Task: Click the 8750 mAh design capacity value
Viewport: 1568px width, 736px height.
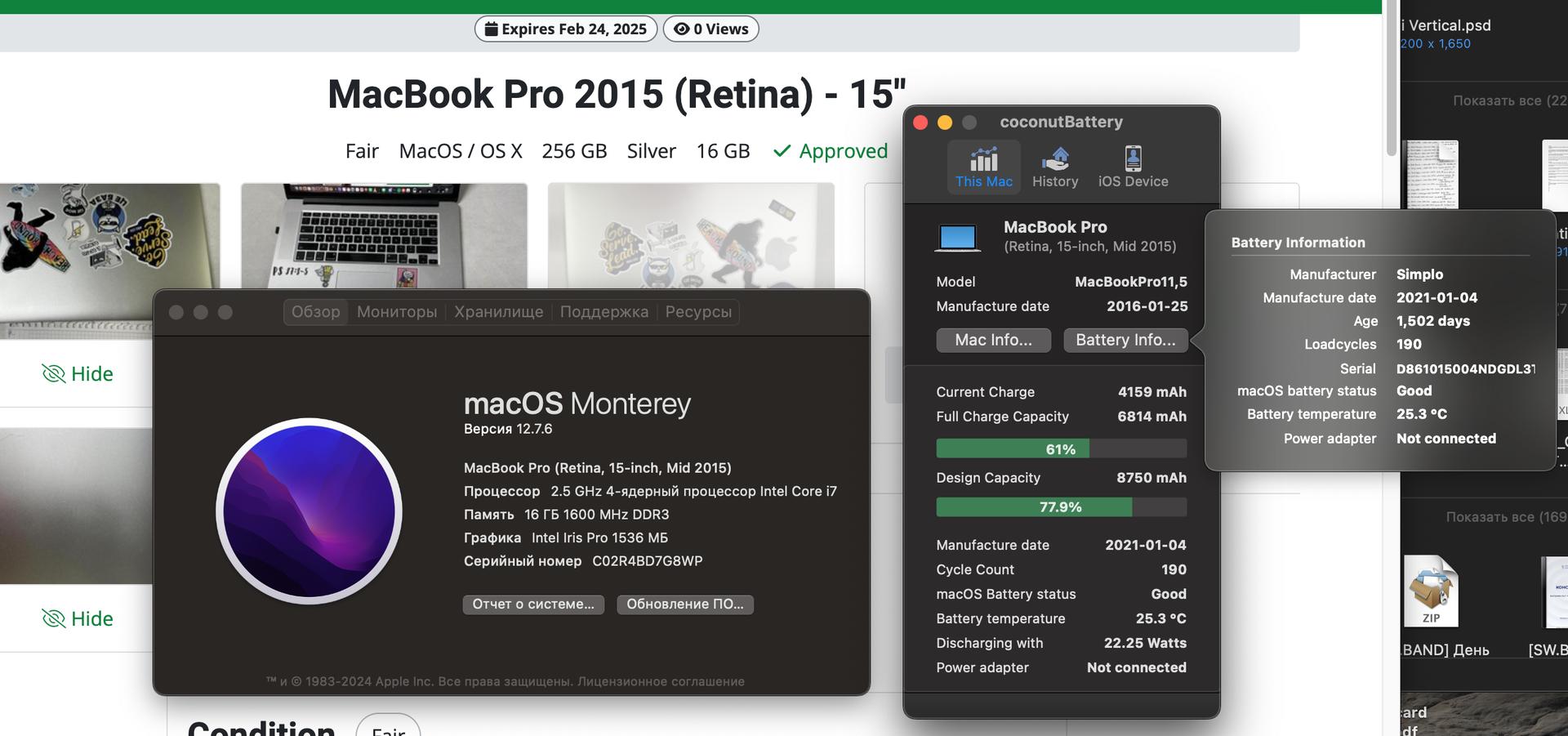Action: (x=1151, y=478)
